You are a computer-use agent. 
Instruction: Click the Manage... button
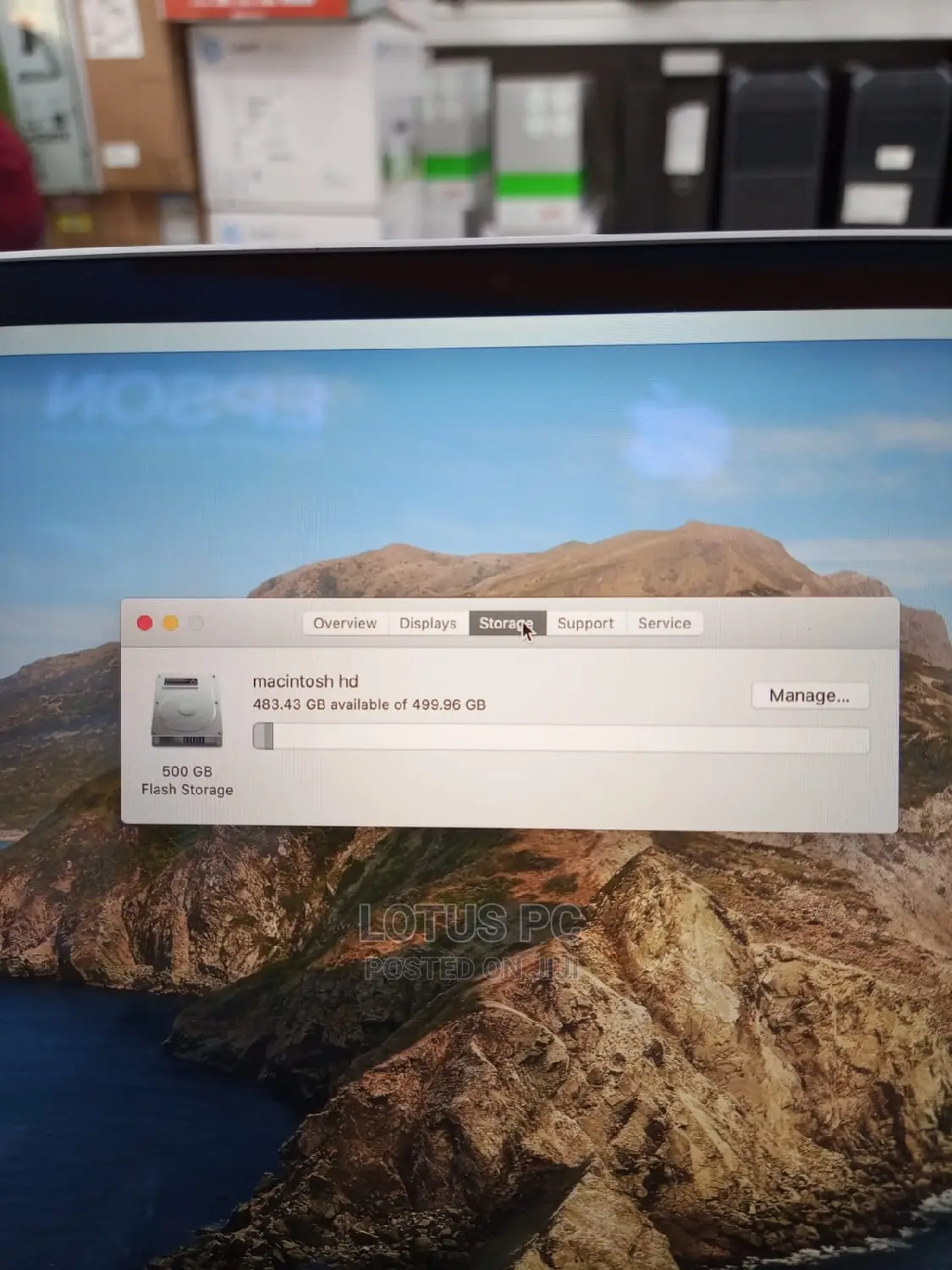[x=810, y=696]
